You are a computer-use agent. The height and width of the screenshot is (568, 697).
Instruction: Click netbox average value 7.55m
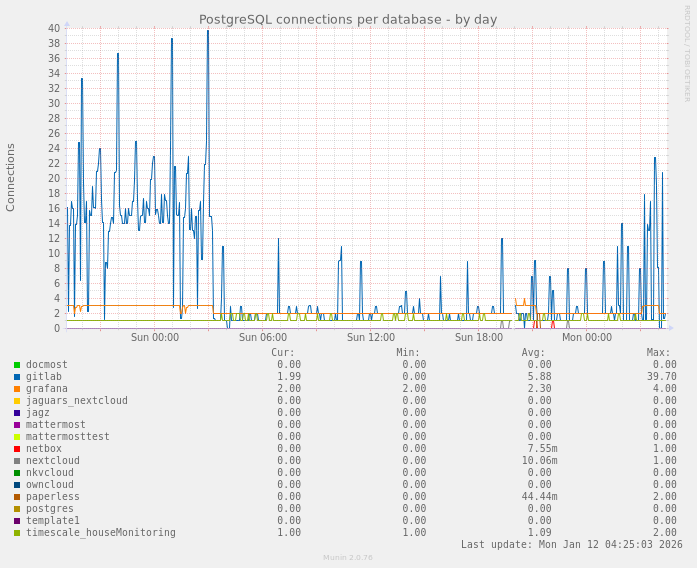click(x=542, y=448)
